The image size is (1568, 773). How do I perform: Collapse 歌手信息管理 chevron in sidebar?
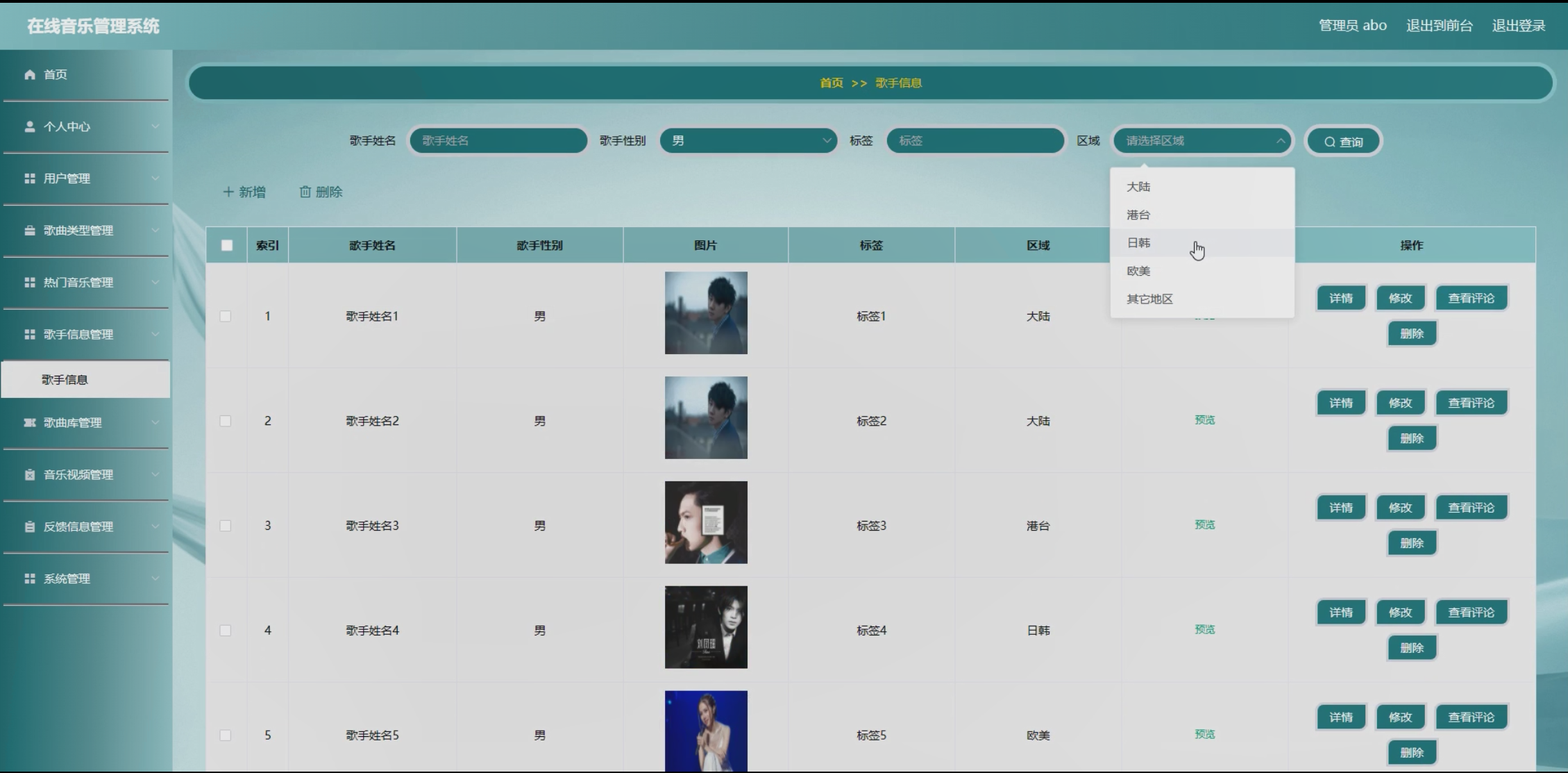(x=155, y=335)
